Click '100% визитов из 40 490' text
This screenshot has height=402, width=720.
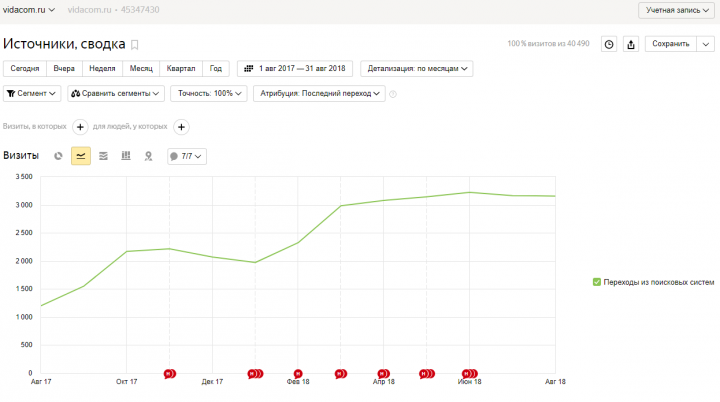click(x=548, y=44)
